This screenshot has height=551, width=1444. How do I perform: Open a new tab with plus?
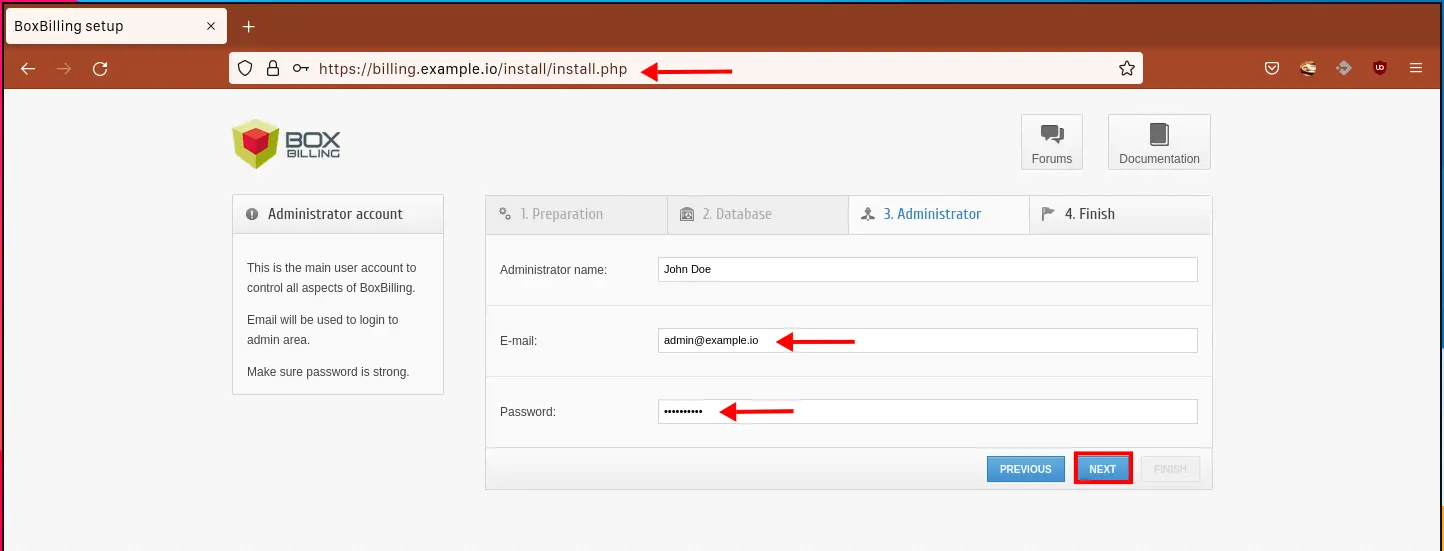[x=249, y=26]
